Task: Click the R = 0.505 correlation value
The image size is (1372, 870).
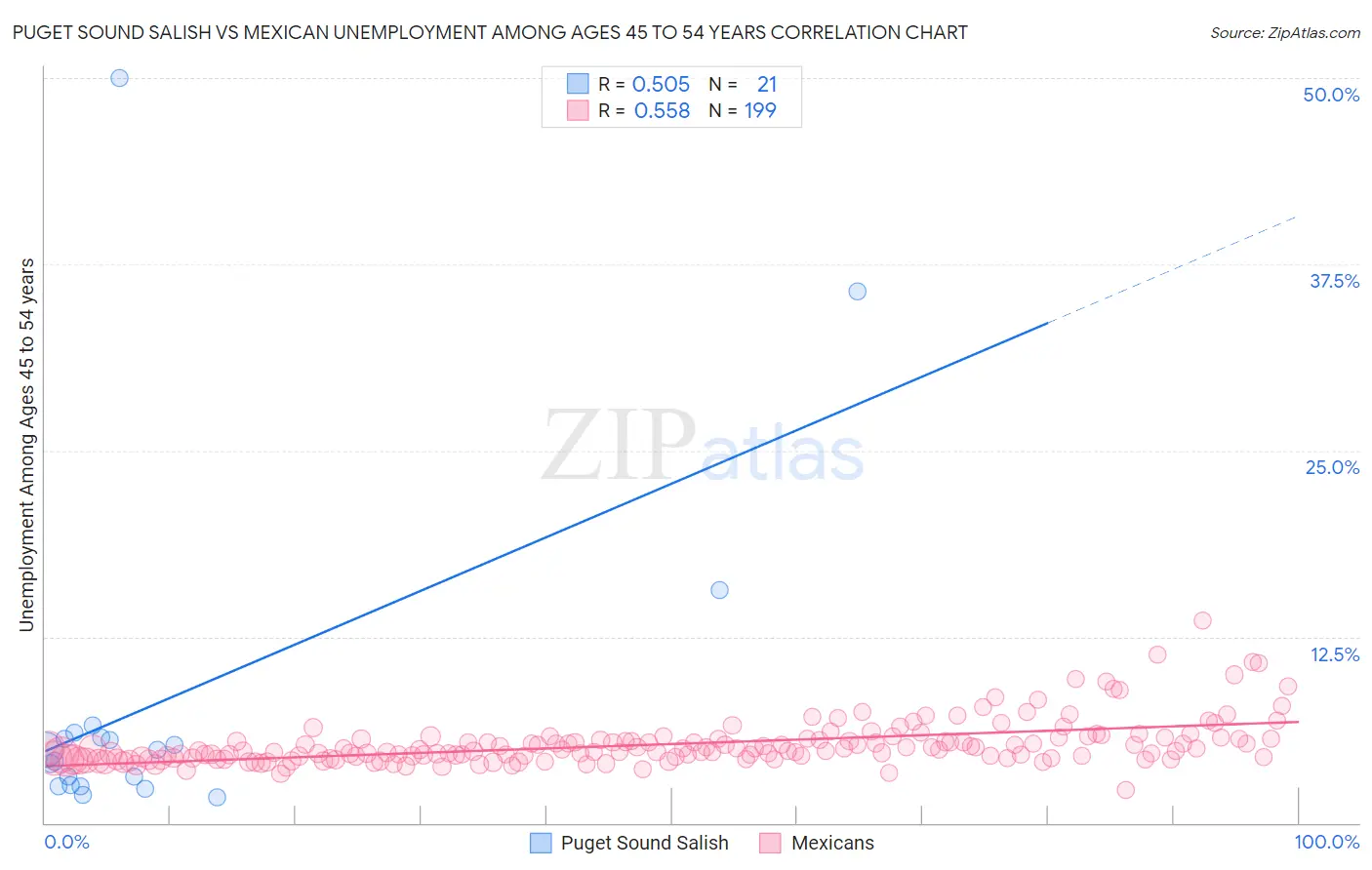Action: [644, 84]
